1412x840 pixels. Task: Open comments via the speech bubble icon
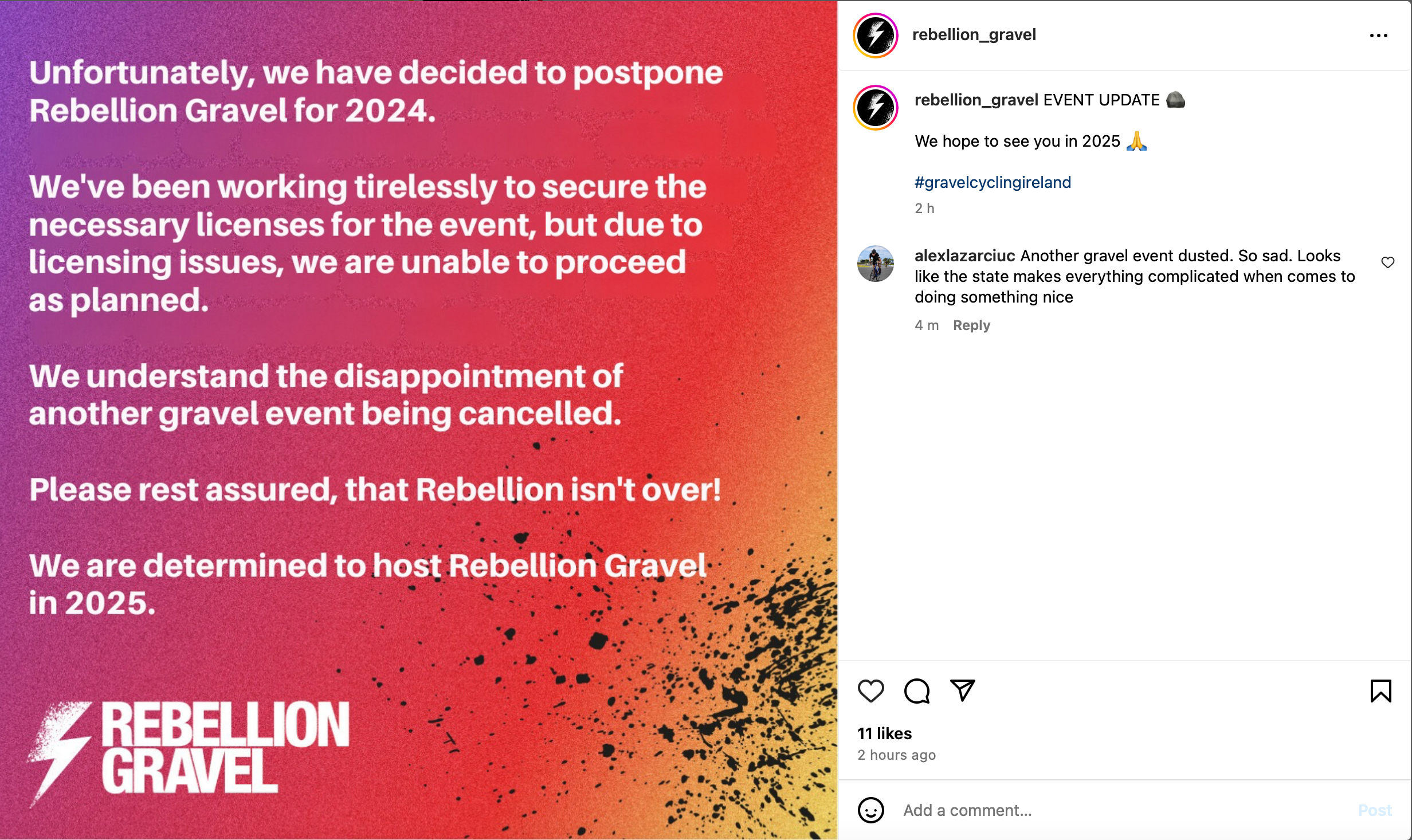916,690
